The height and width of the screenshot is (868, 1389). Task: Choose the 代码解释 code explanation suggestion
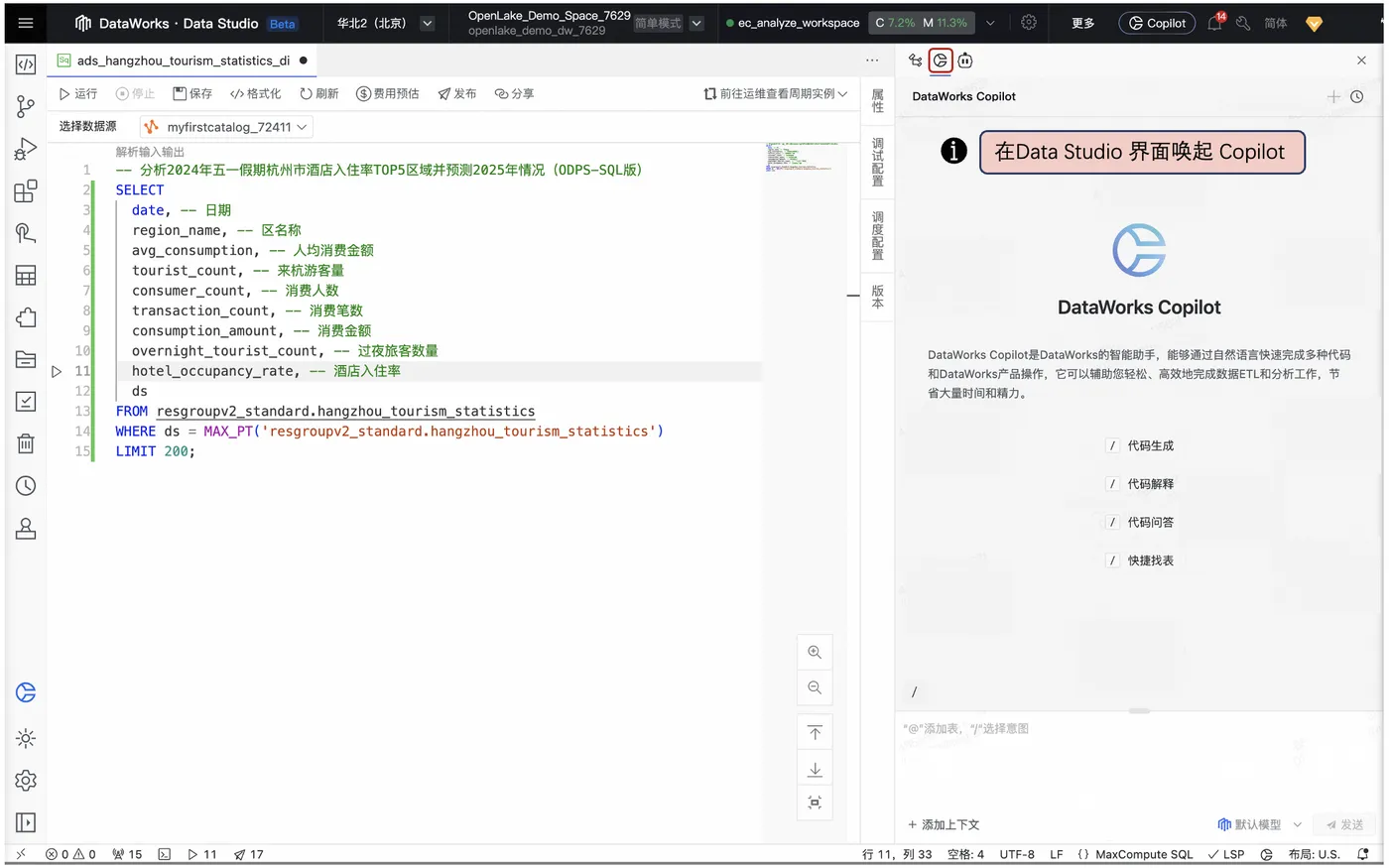click(x=1141, y=484)
